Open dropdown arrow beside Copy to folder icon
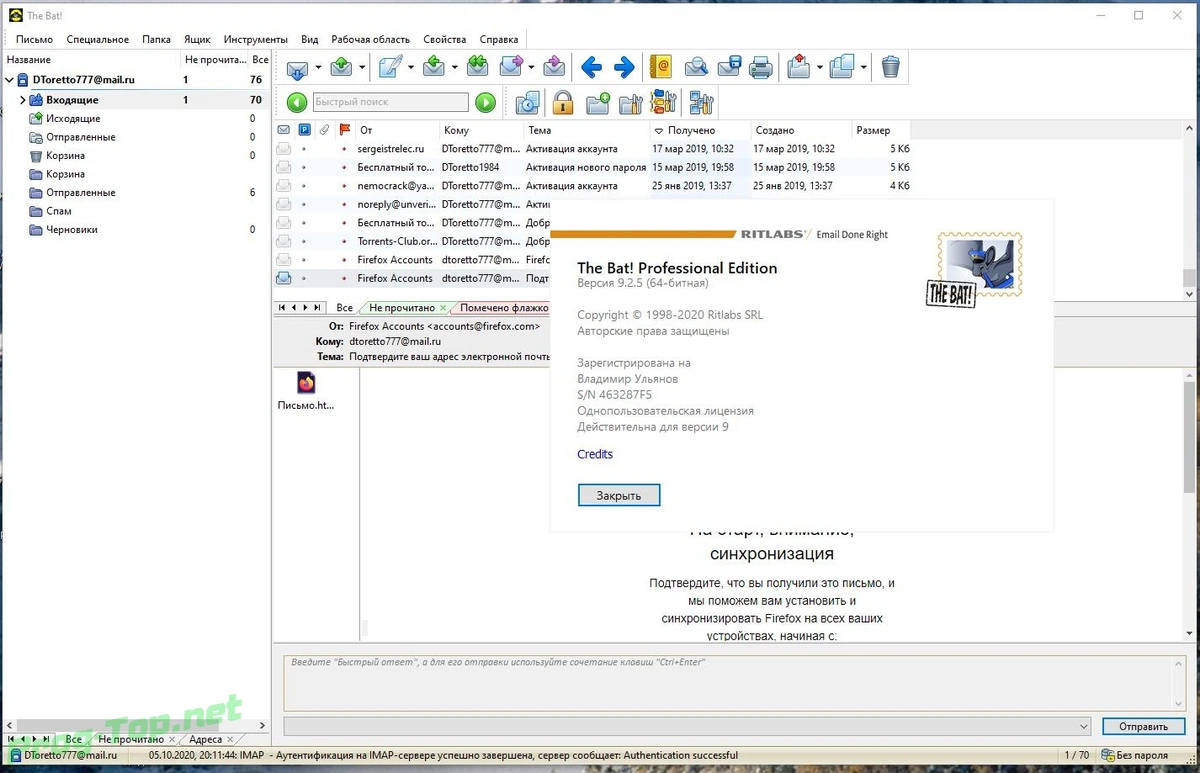This screenshot has width=1200, height=773. pos(863,69)
